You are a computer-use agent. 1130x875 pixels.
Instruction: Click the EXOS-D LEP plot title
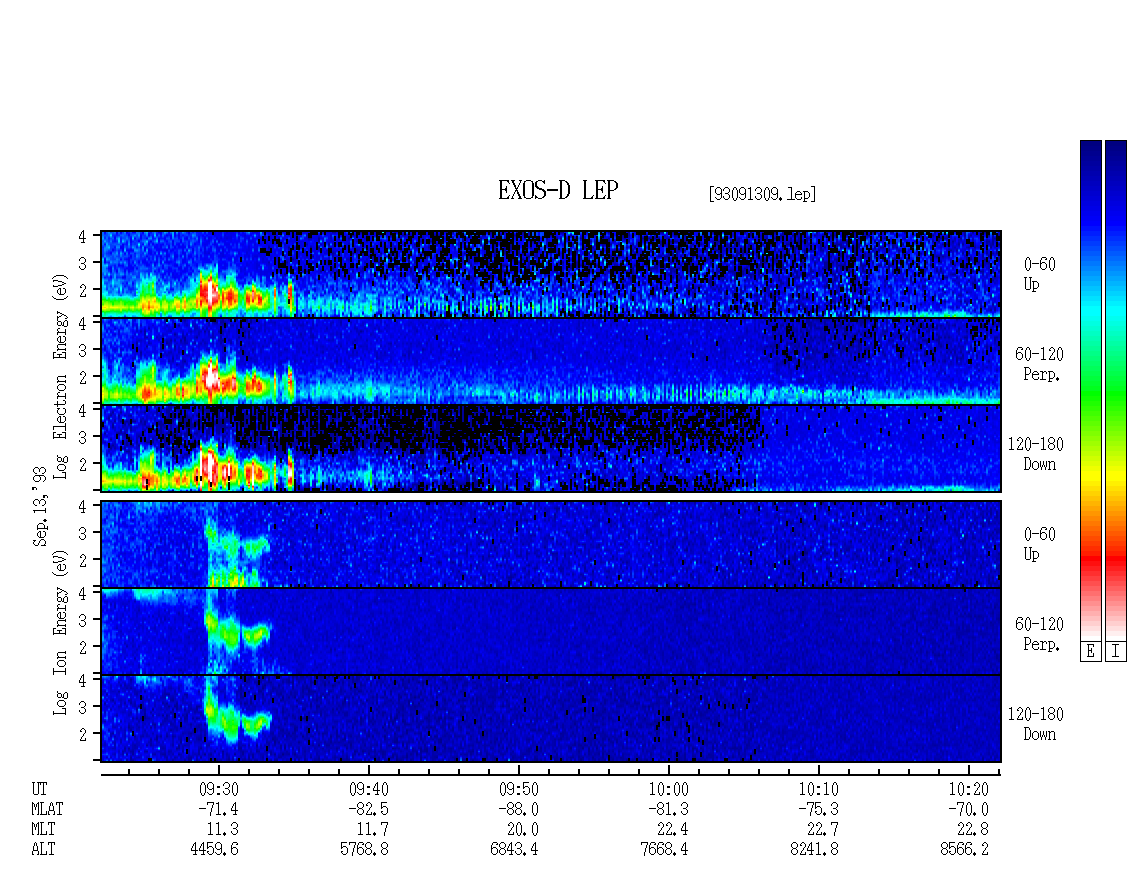click(x=558, y=190)
